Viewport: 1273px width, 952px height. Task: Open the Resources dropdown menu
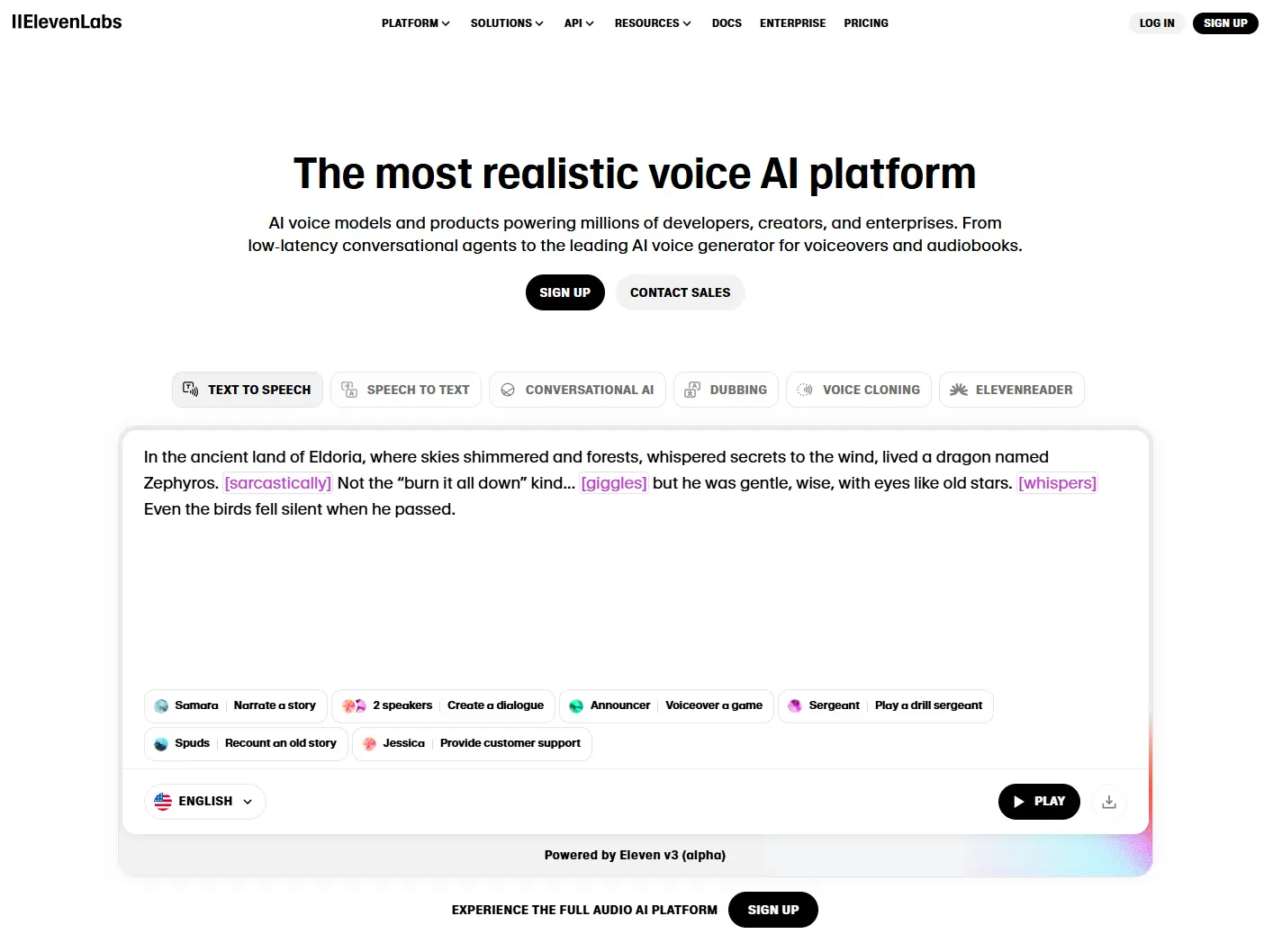tap(653, 23)
